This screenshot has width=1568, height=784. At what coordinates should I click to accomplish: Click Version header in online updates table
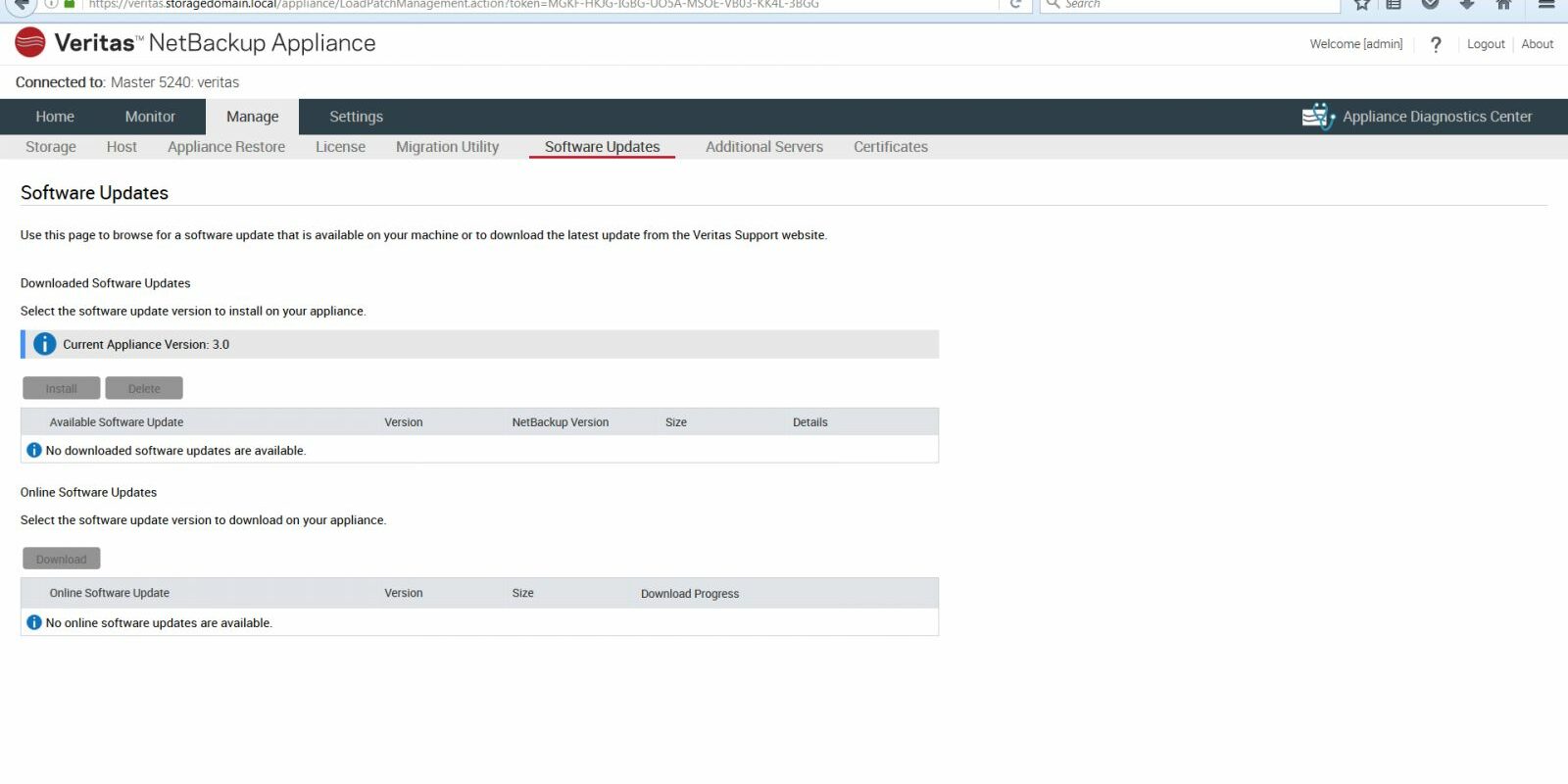pos(404,593)
